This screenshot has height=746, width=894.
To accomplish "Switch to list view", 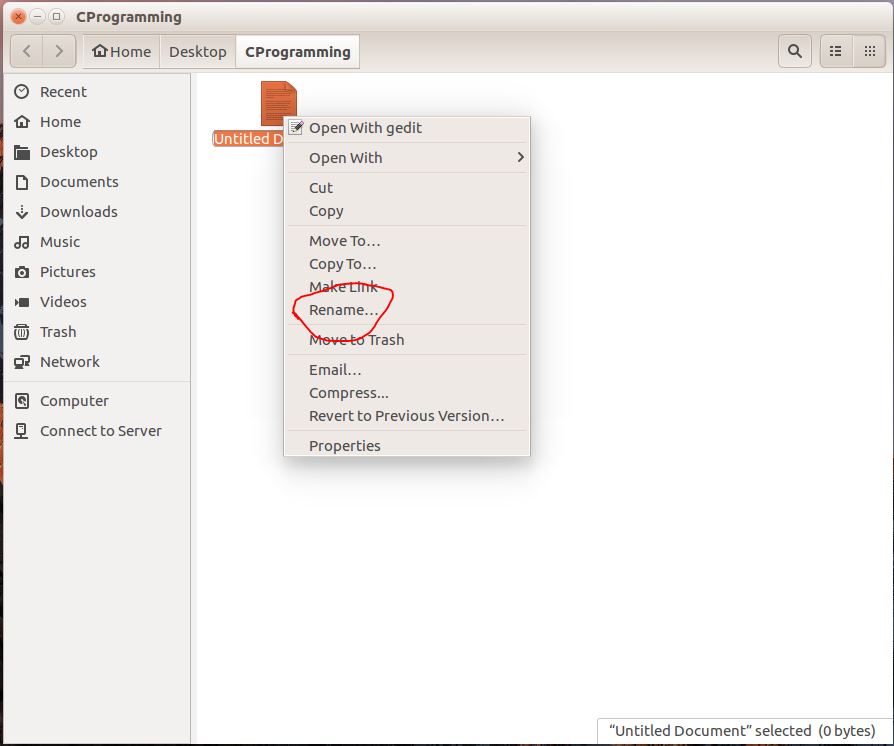I will (836, 51).
